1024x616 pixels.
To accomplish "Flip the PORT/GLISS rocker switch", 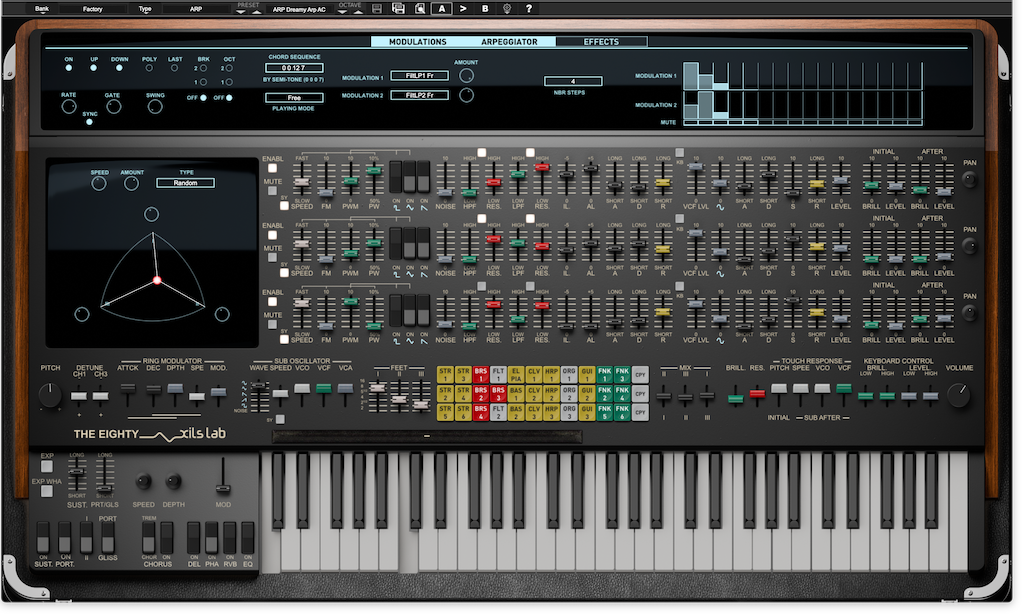I will (x=108, y=537).
